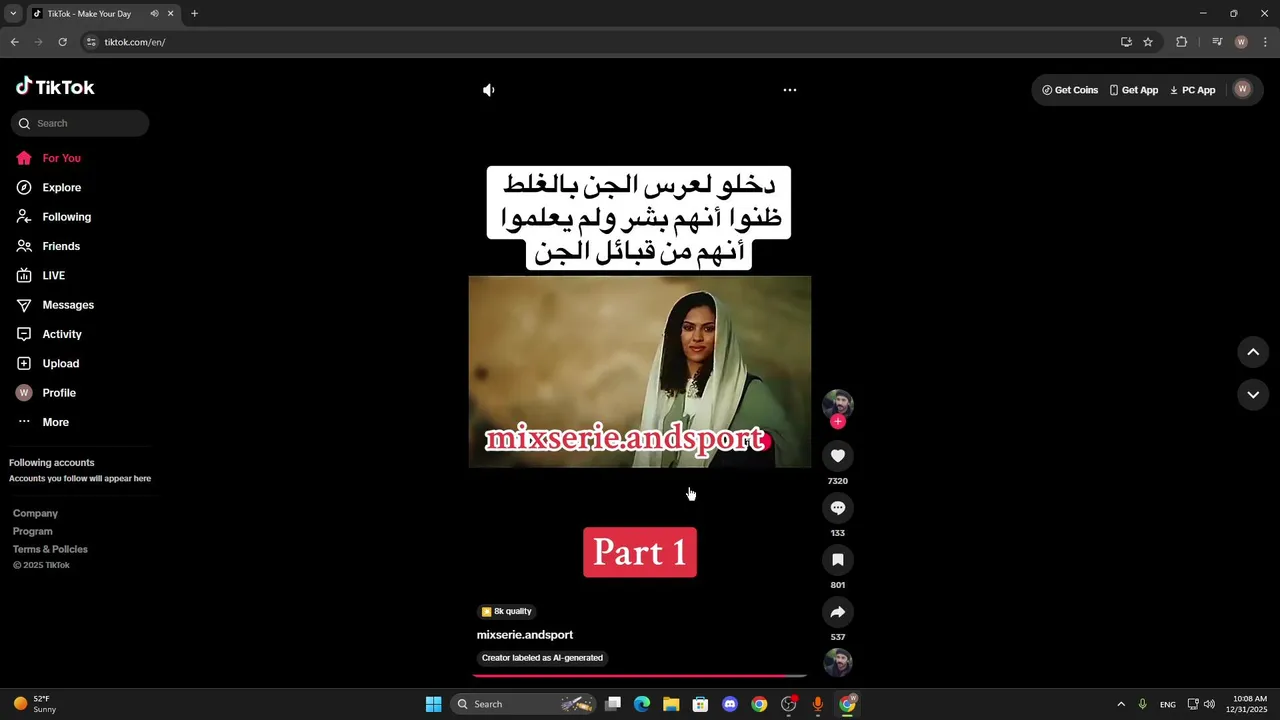Install app icon in address bar
The width and height of the screenshot is (1280, 720).
click(1126, 42)
